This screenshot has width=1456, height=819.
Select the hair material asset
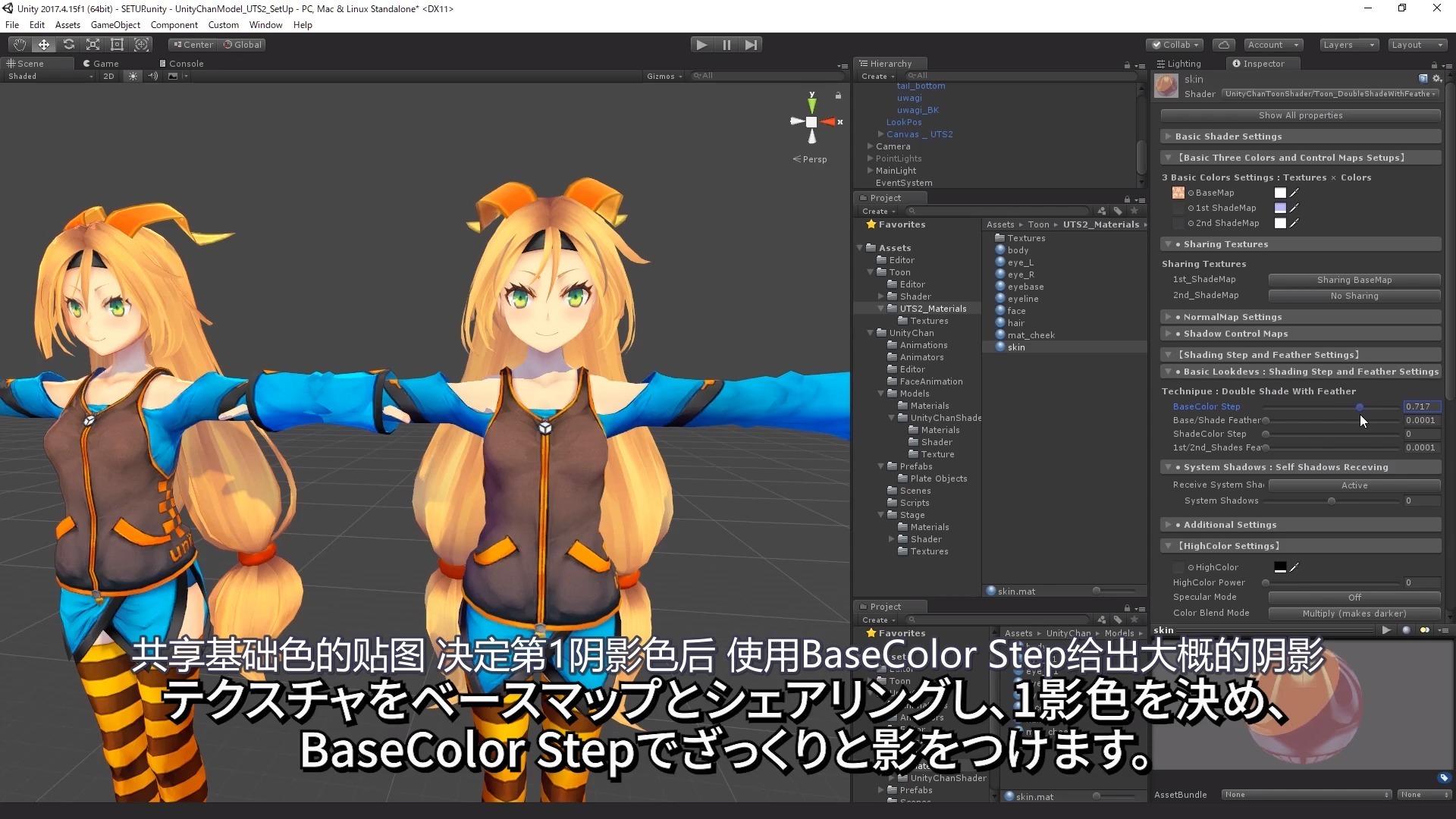[1015, 323]
